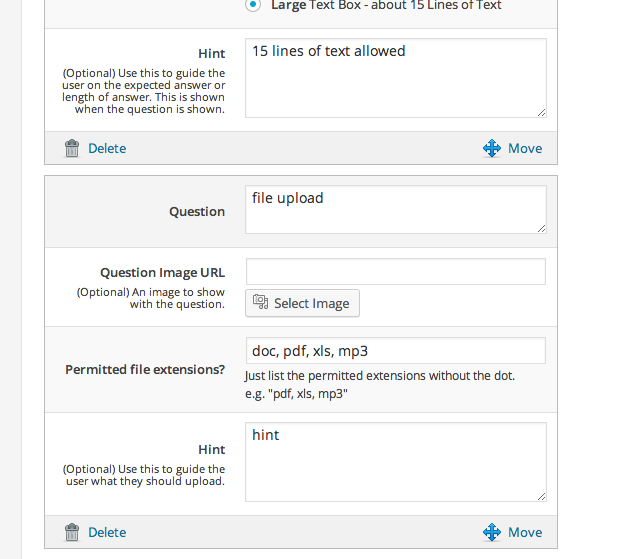Click the move arrows icon in the file upload question footer

tap(492, 532)
